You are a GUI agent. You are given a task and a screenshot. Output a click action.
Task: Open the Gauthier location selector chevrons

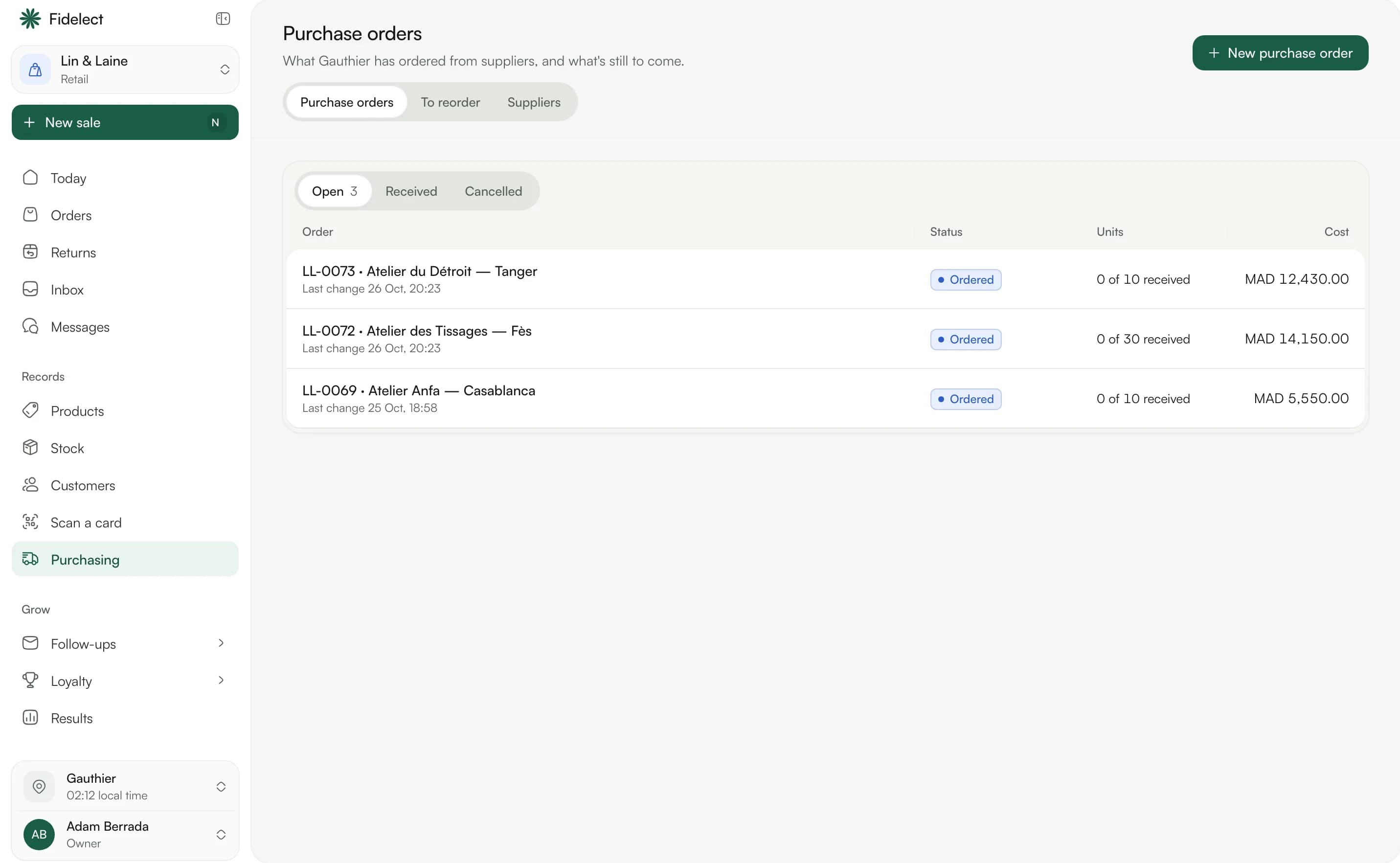click(221, 787)
